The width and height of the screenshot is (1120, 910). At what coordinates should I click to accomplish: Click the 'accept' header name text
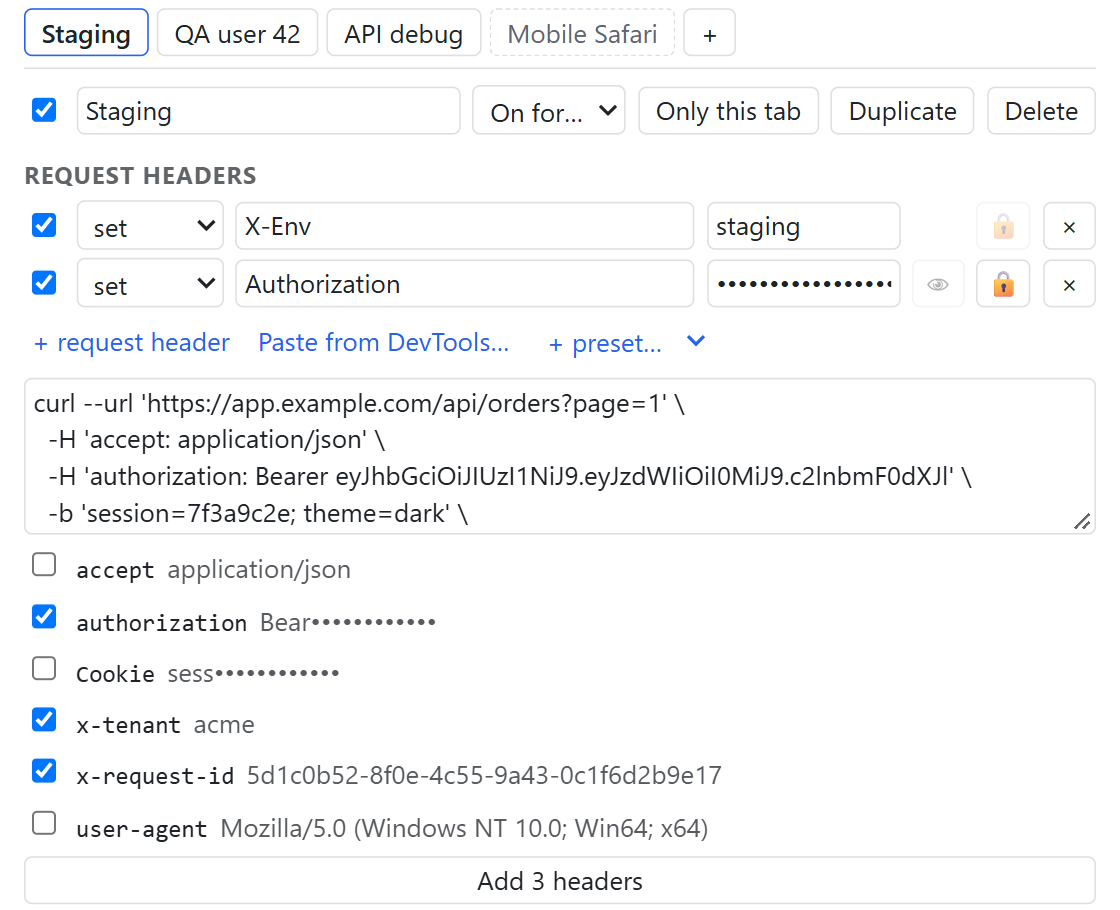pyautogui.click(x=115, y=570)
